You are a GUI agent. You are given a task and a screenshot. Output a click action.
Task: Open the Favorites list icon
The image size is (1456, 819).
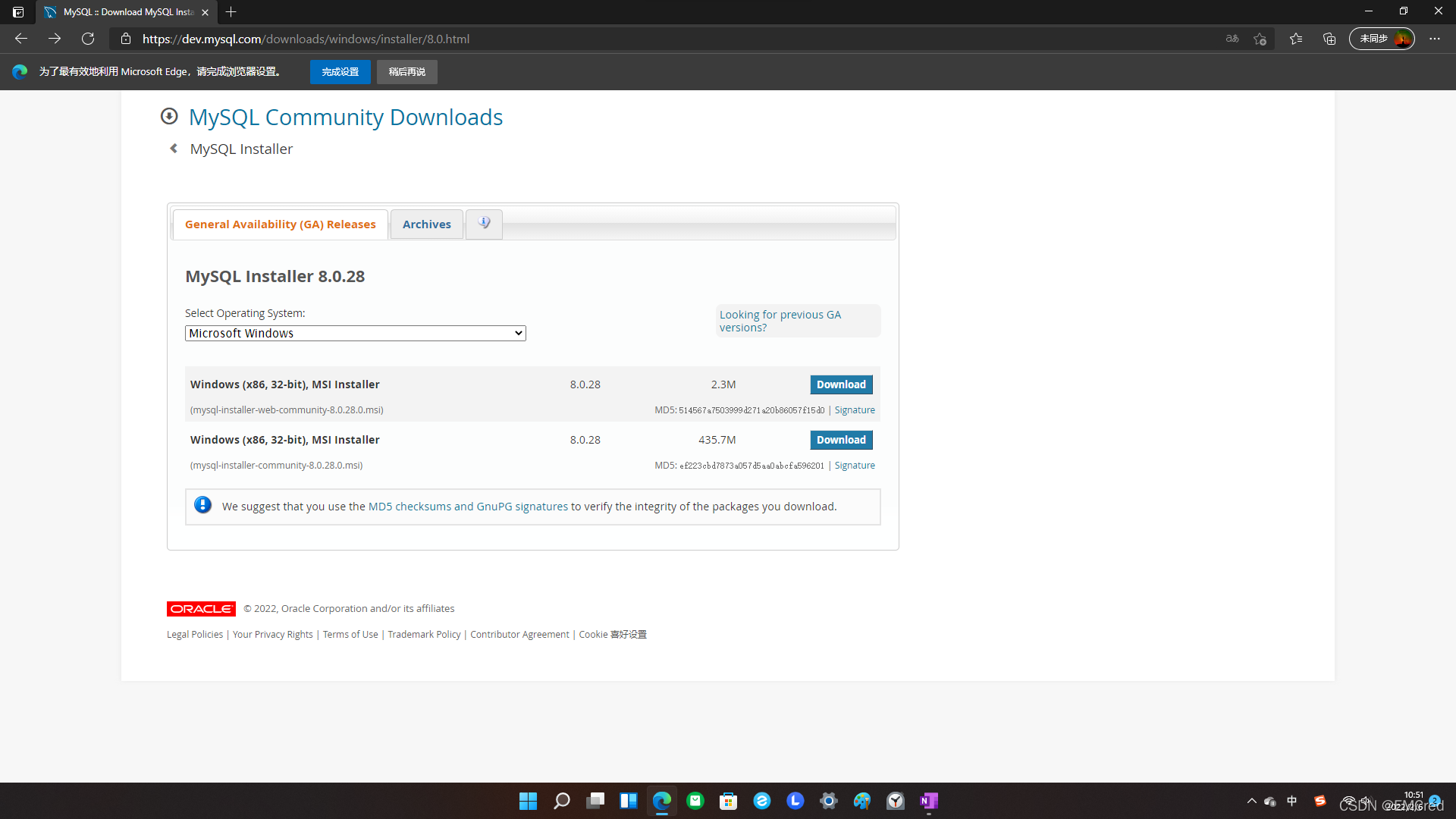pos(1296,39)
